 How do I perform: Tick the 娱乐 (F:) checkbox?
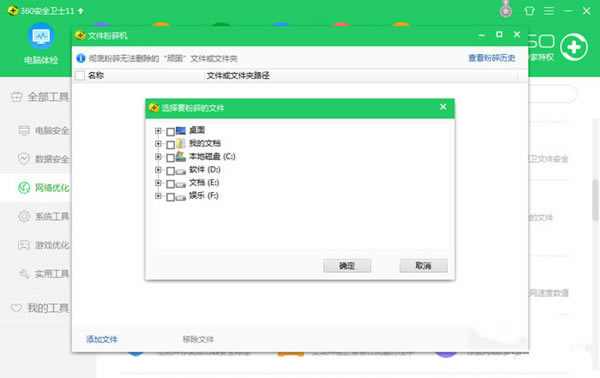[x=171, y=197]
